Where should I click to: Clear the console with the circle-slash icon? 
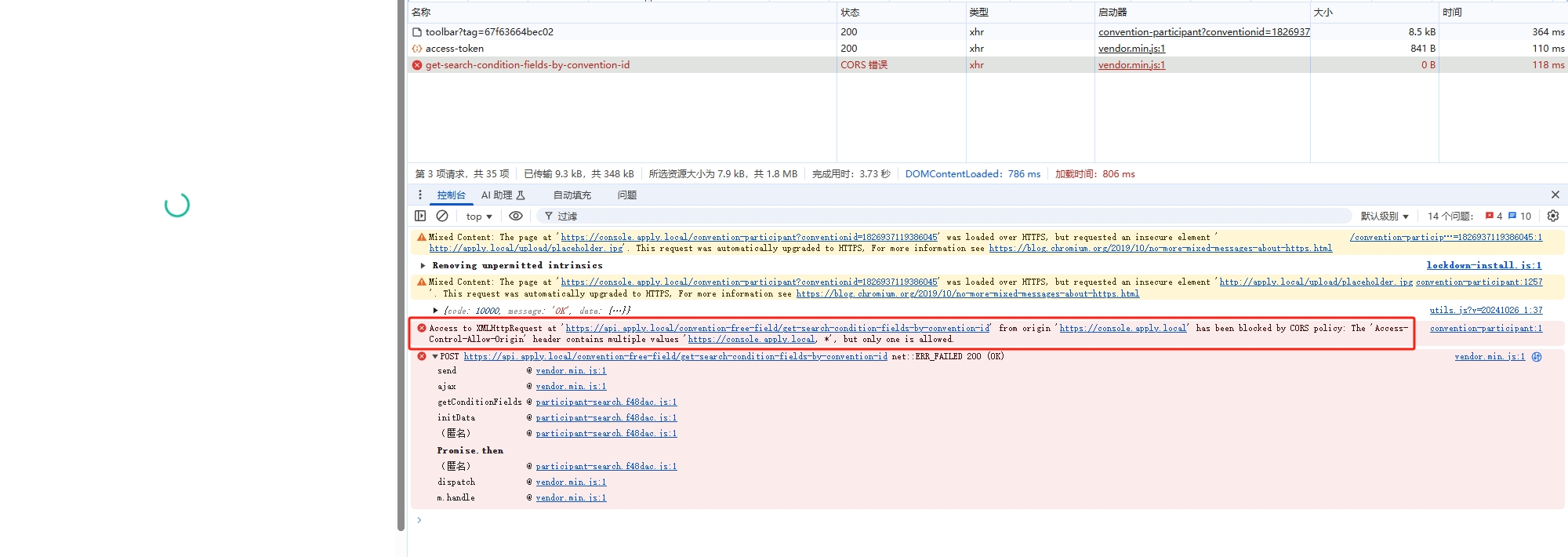[442, 216]
